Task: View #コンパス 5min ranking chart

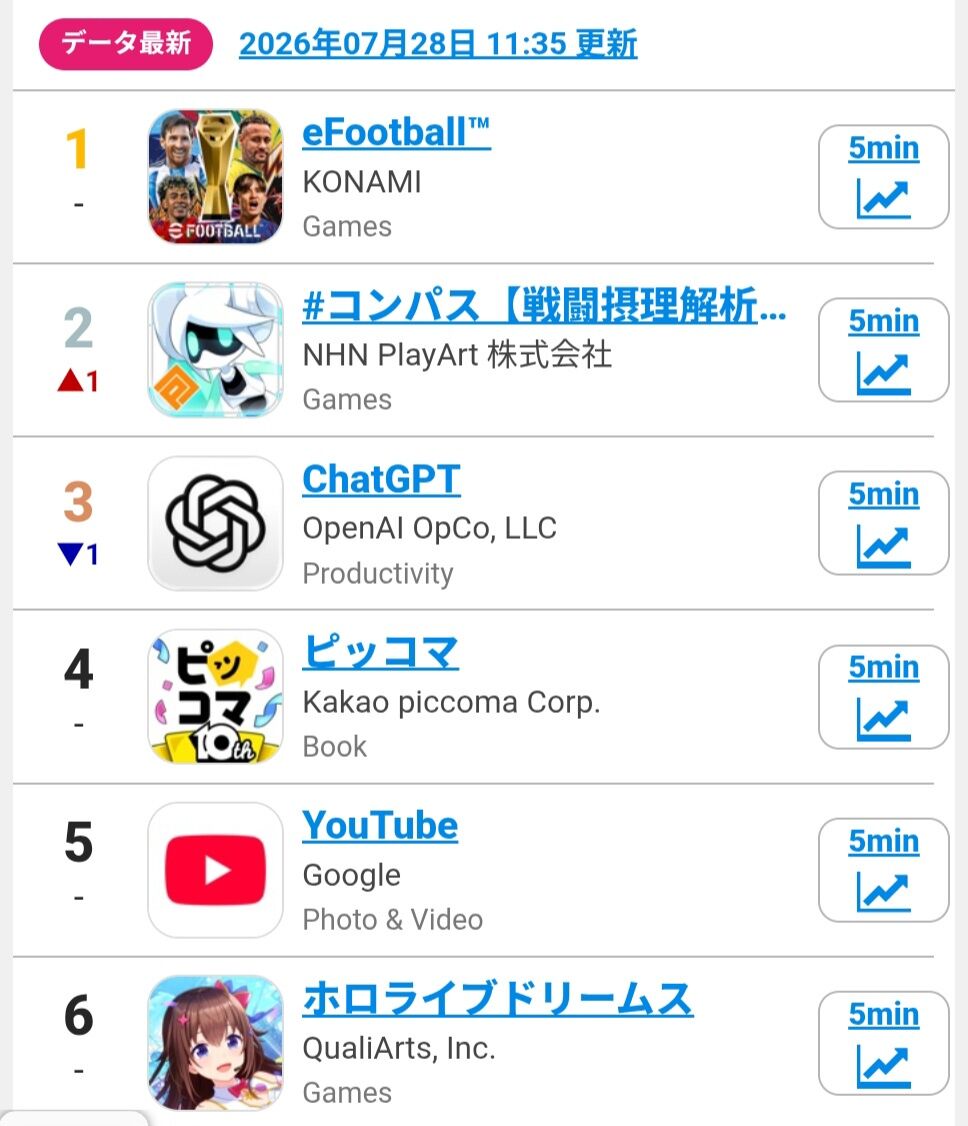Action: (883, 350)
